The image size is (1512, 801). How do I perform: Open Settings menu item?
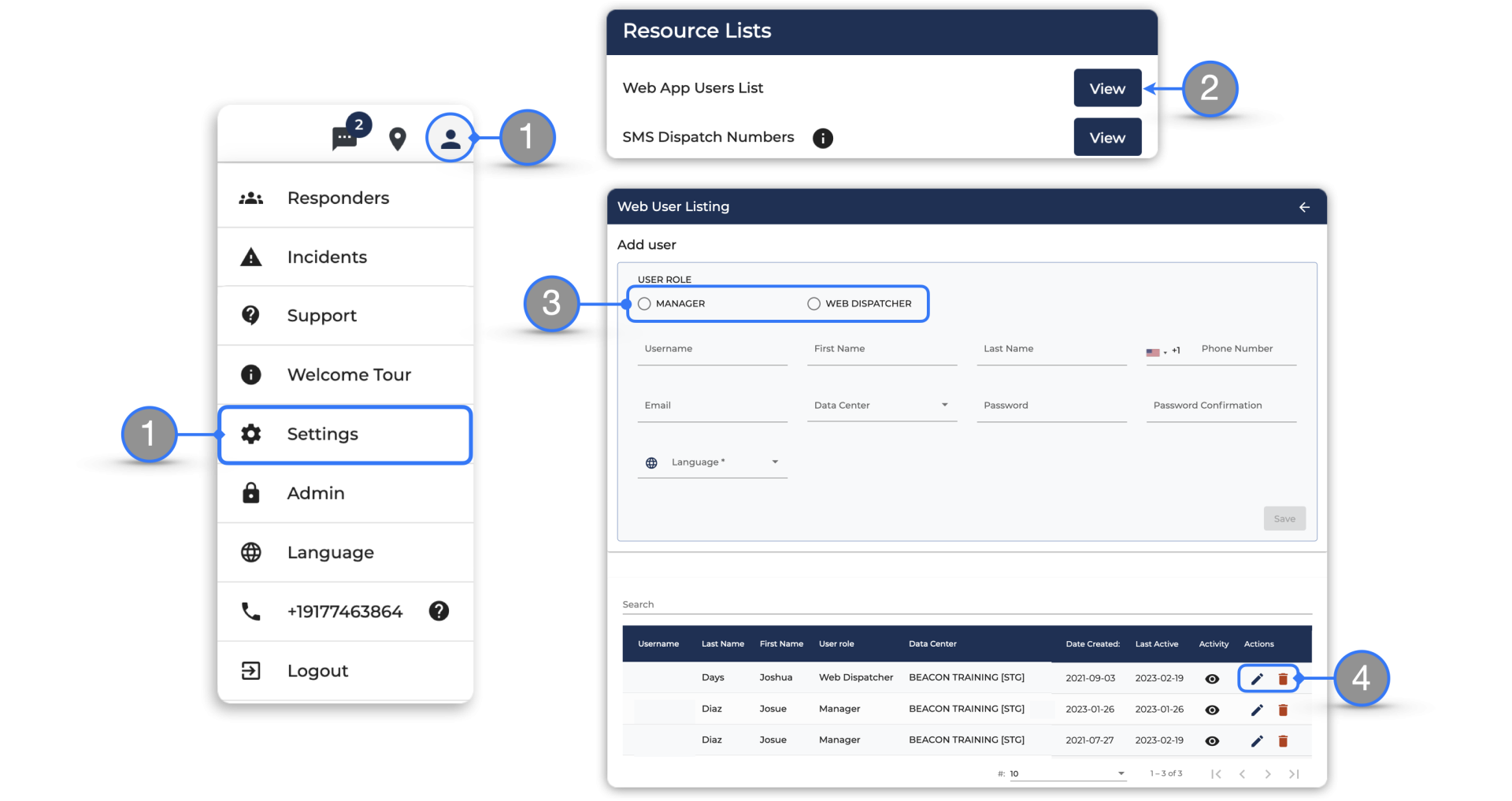point(346,435)
